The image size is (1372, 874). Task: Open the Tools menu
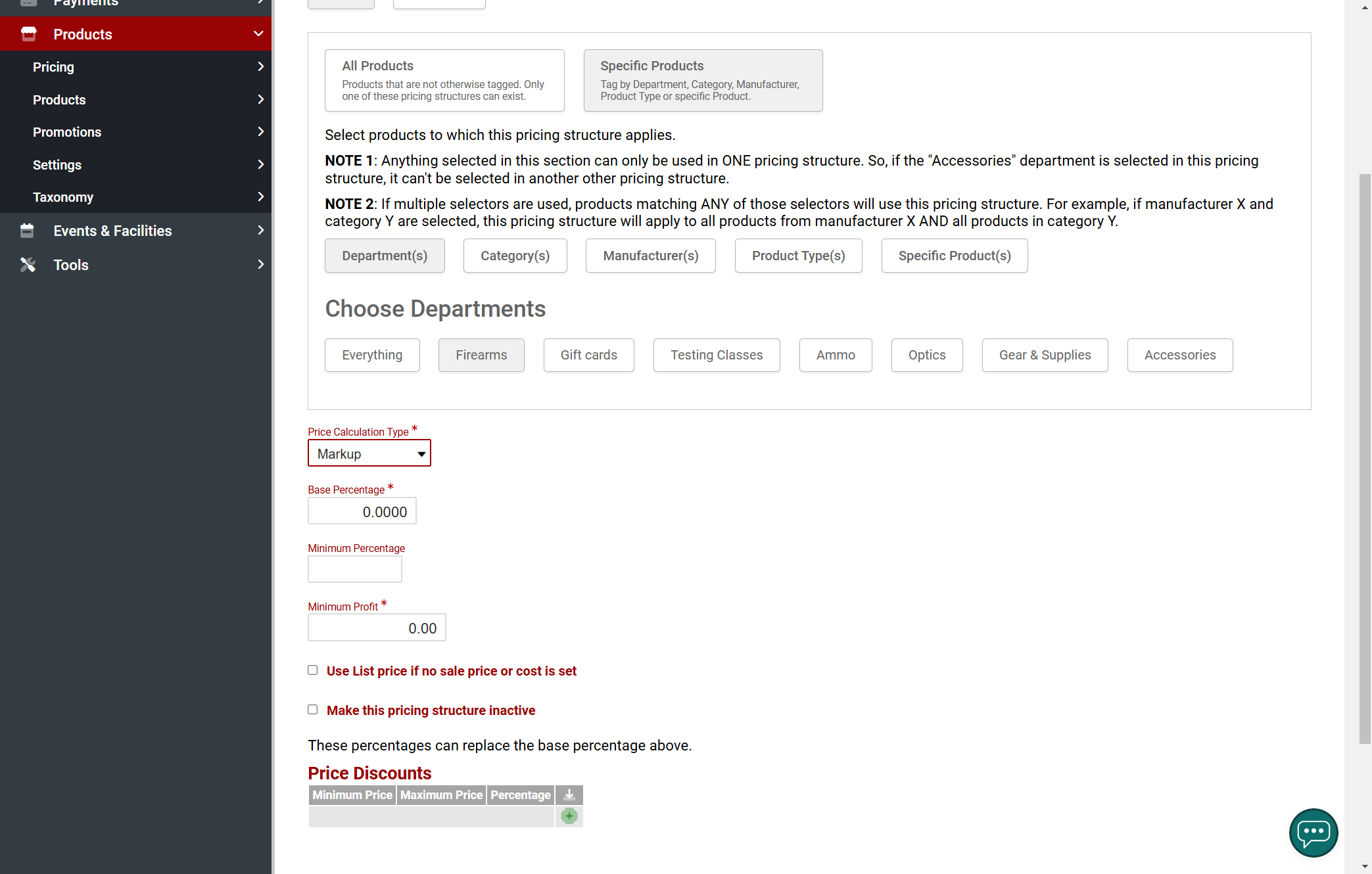point(135,265)
